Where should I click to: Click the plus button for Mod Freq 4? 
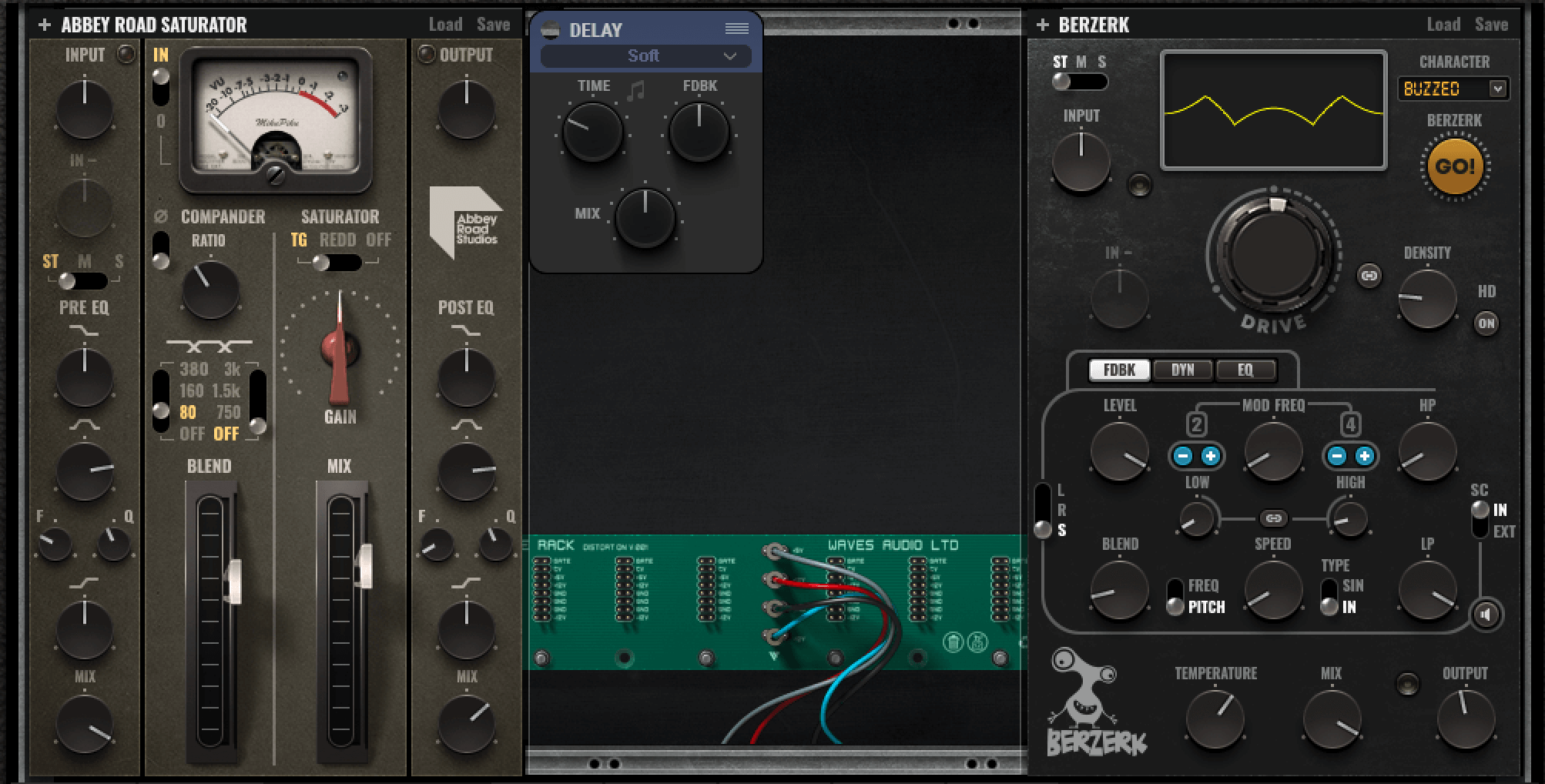(1364, 456)
